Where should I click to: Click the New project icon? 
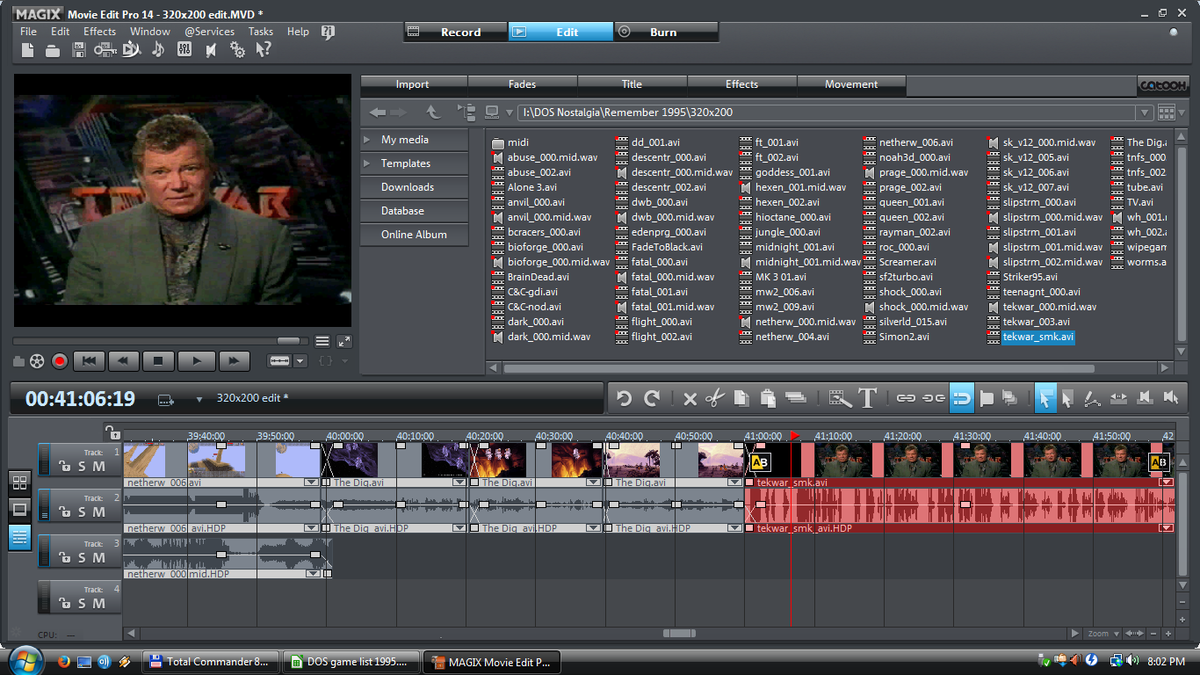coord(27,50)
